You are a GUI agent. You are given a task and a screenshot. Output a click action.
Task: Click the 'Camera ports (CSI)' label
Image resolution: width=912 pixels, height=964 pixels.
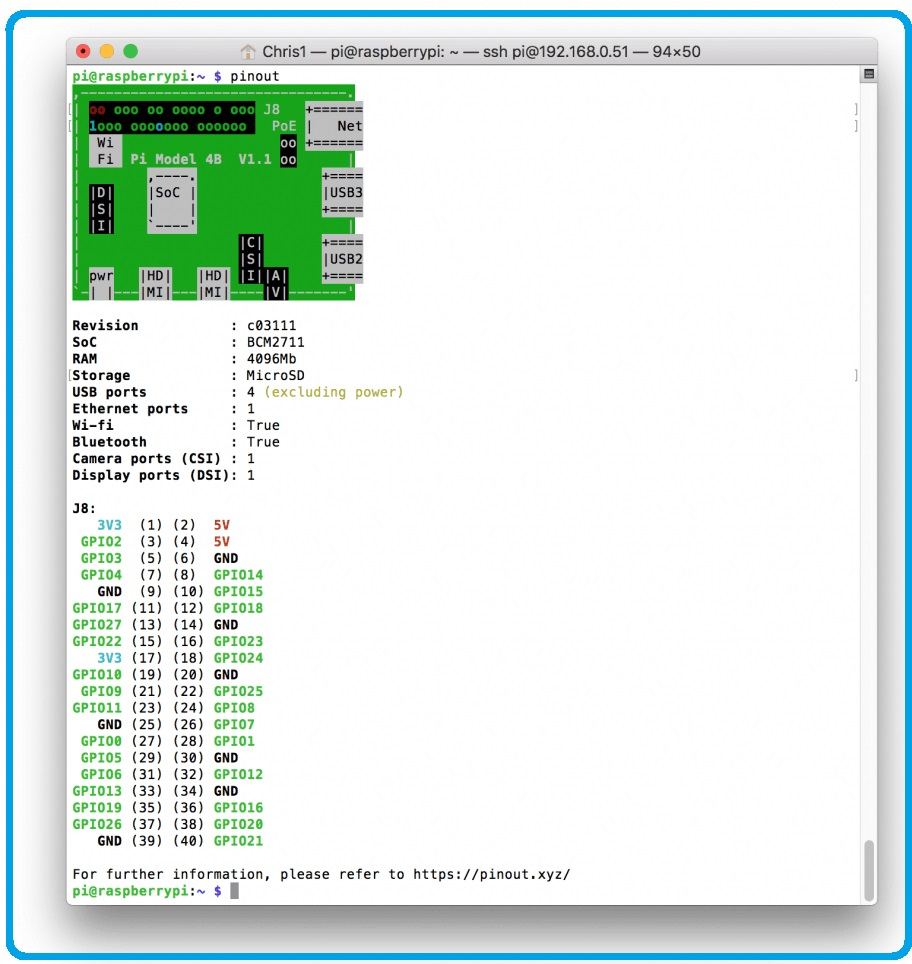146,458
